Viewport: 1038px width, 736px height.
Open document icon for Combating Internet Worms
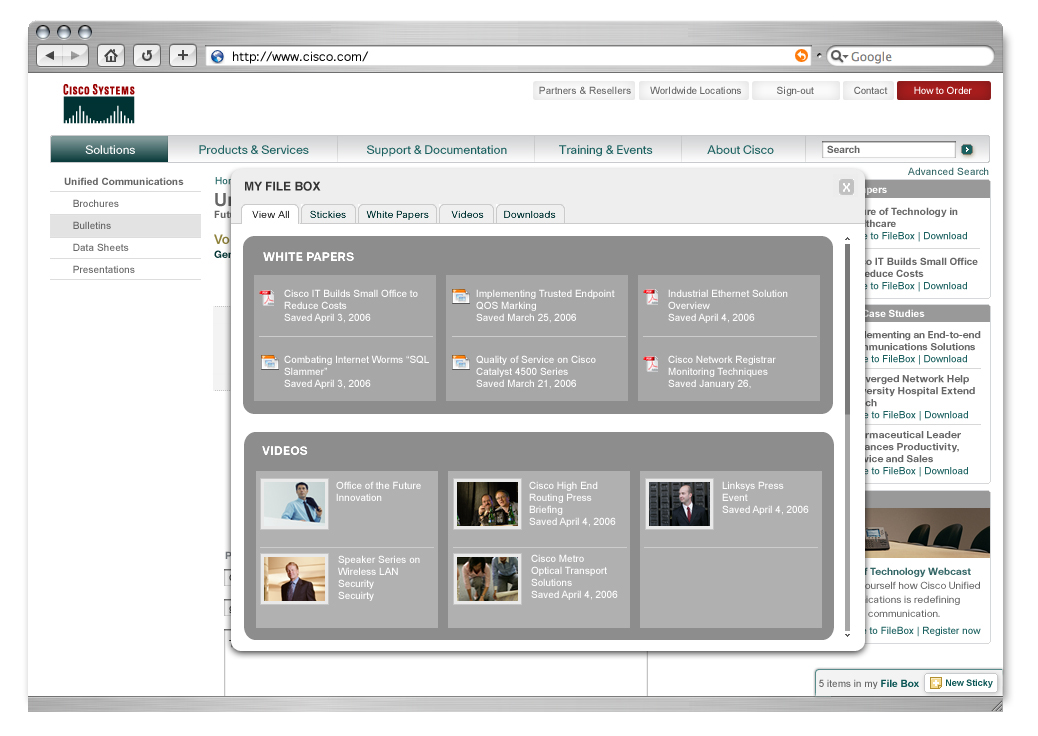269,362
